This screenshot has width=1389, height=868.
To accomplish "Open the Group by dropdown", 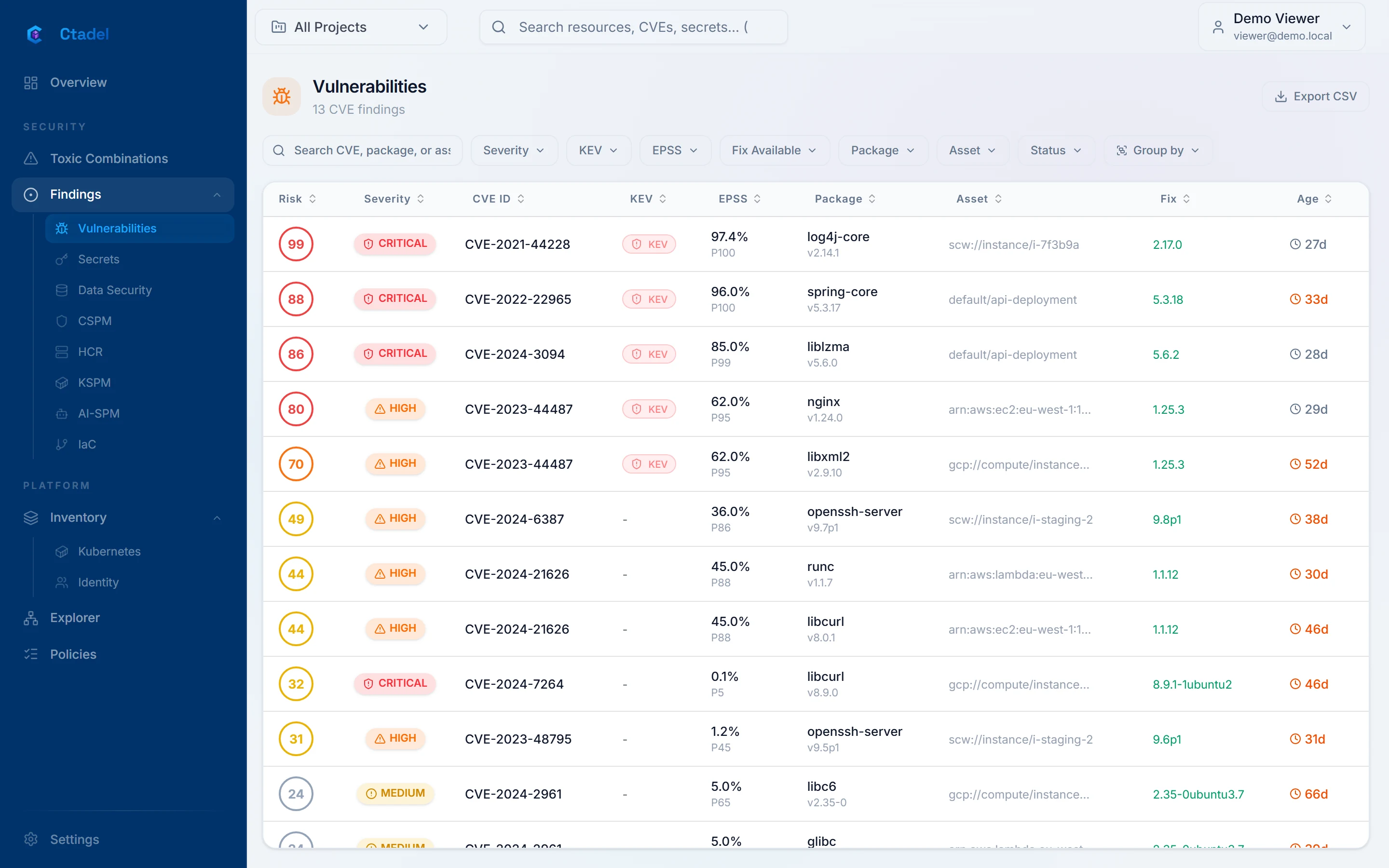I will point(1157,150).
